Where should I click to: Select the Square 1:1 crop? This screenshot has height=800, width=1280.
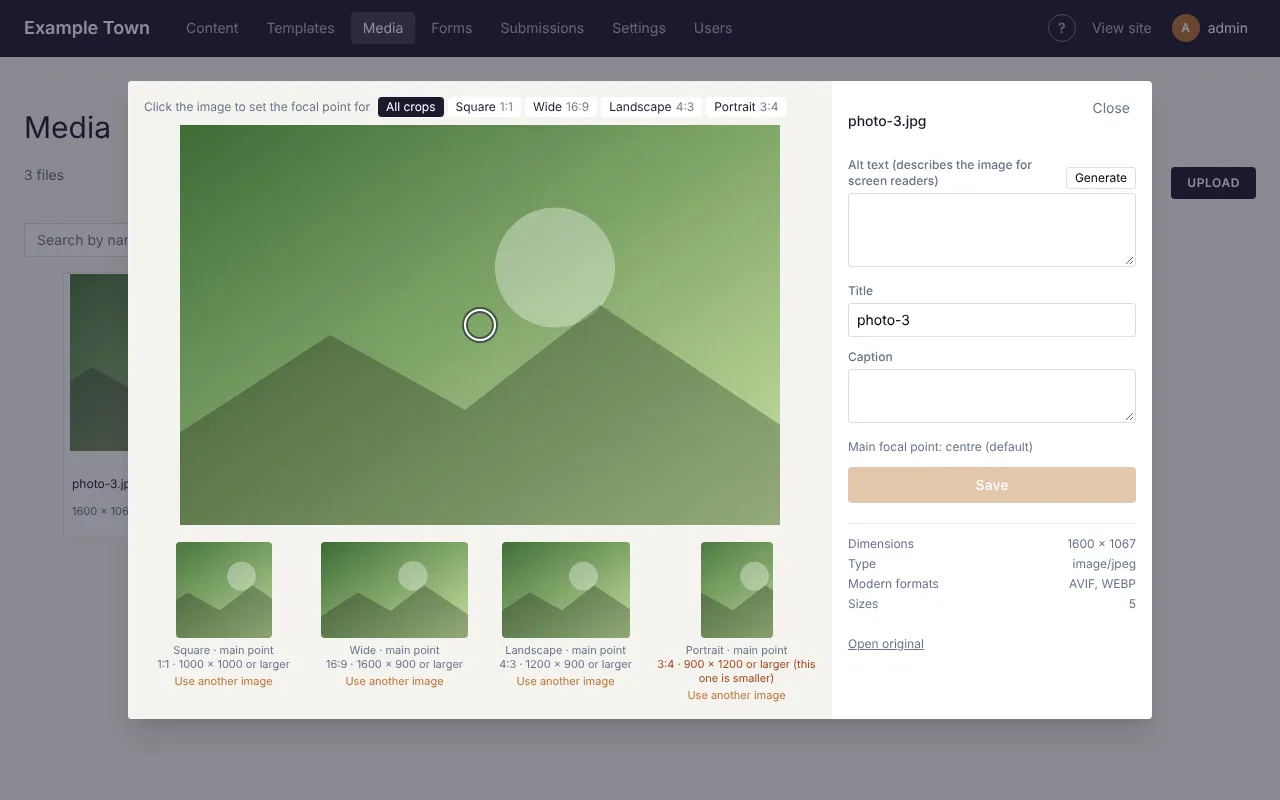[x=484, y=107]
